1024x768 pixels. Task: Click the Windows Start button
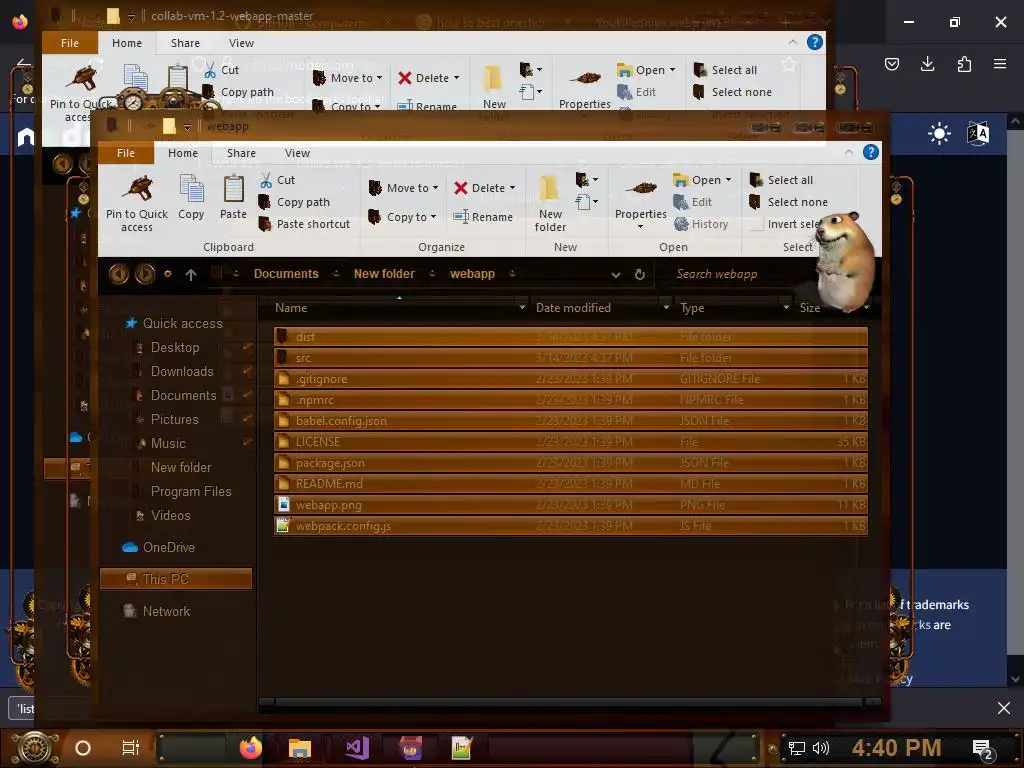pyautogui.click(x=34, y=748)
